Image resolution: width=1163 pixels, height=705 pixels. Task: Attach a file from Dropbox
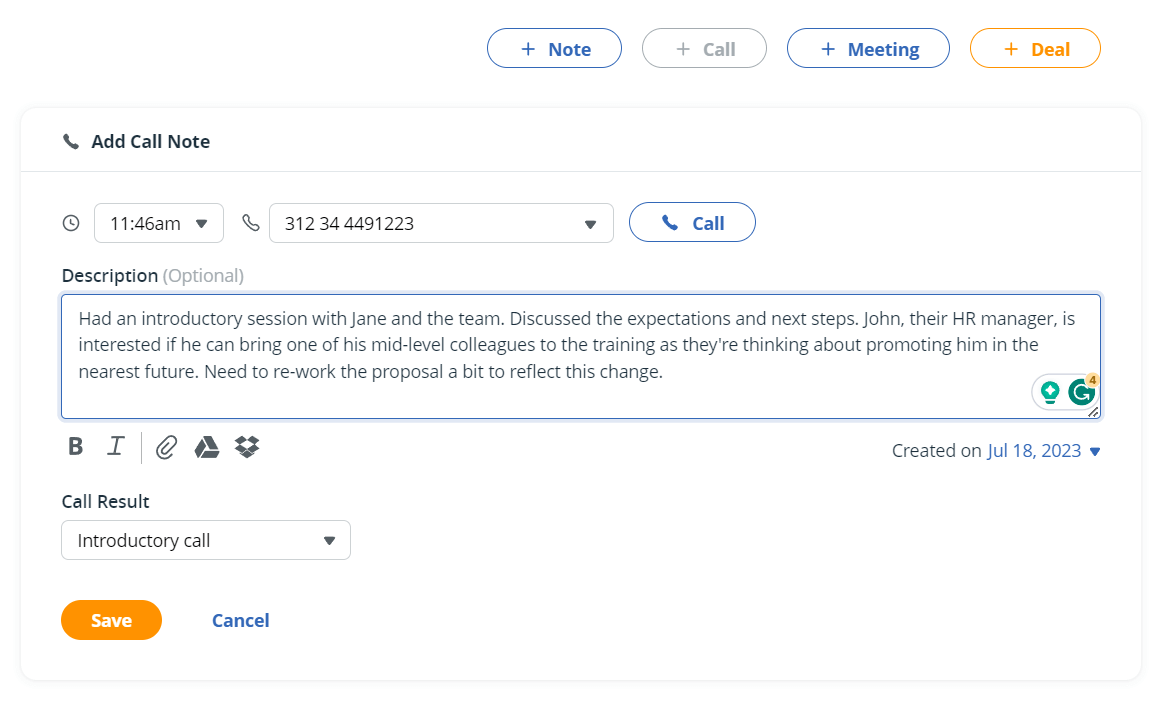coord(247,447)
